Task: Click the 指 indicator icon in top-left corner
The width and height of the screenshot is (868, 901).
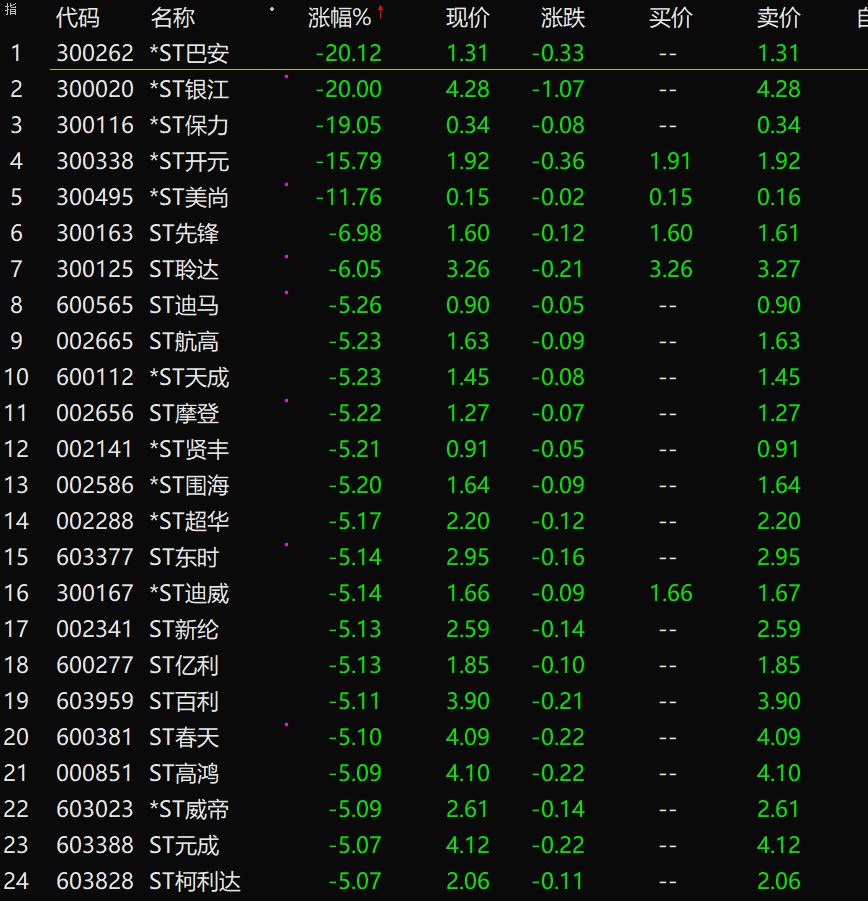Action: pyautogui.click(x=10, y=9)
